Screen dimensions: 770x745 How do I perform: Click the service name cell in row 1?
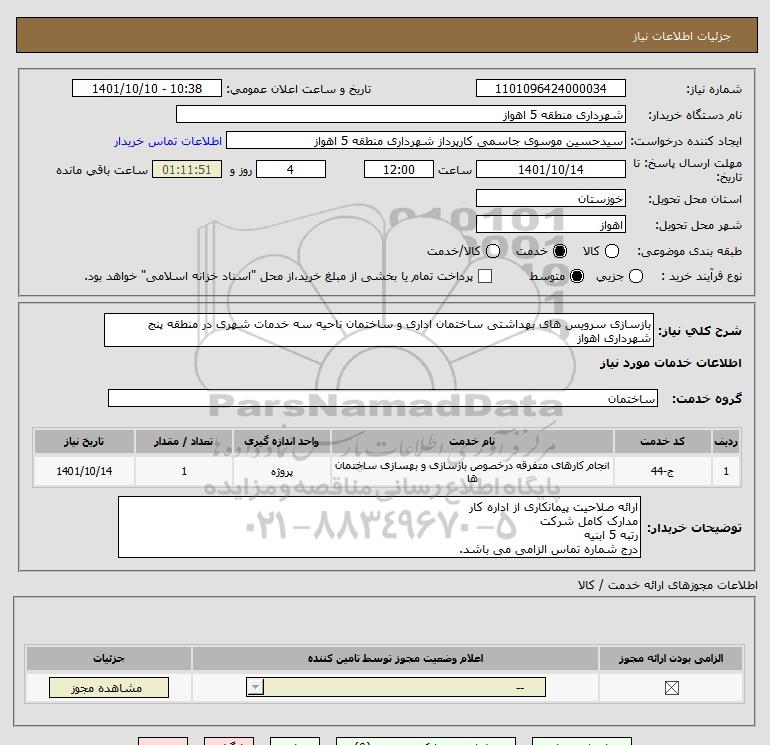click(472, 471)
